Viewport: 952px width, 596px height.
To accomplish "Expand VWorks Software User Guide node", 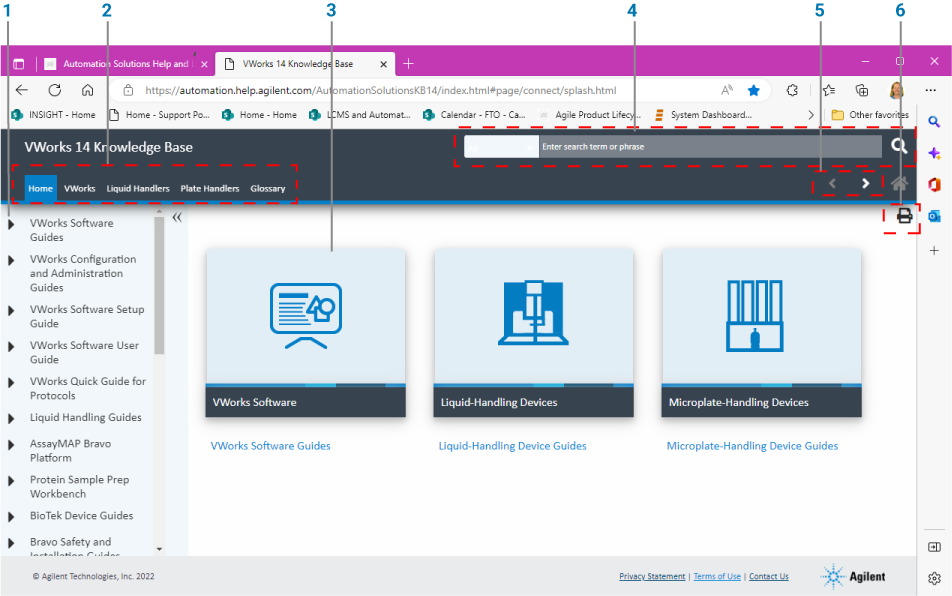I will click(x=11, y=347).
